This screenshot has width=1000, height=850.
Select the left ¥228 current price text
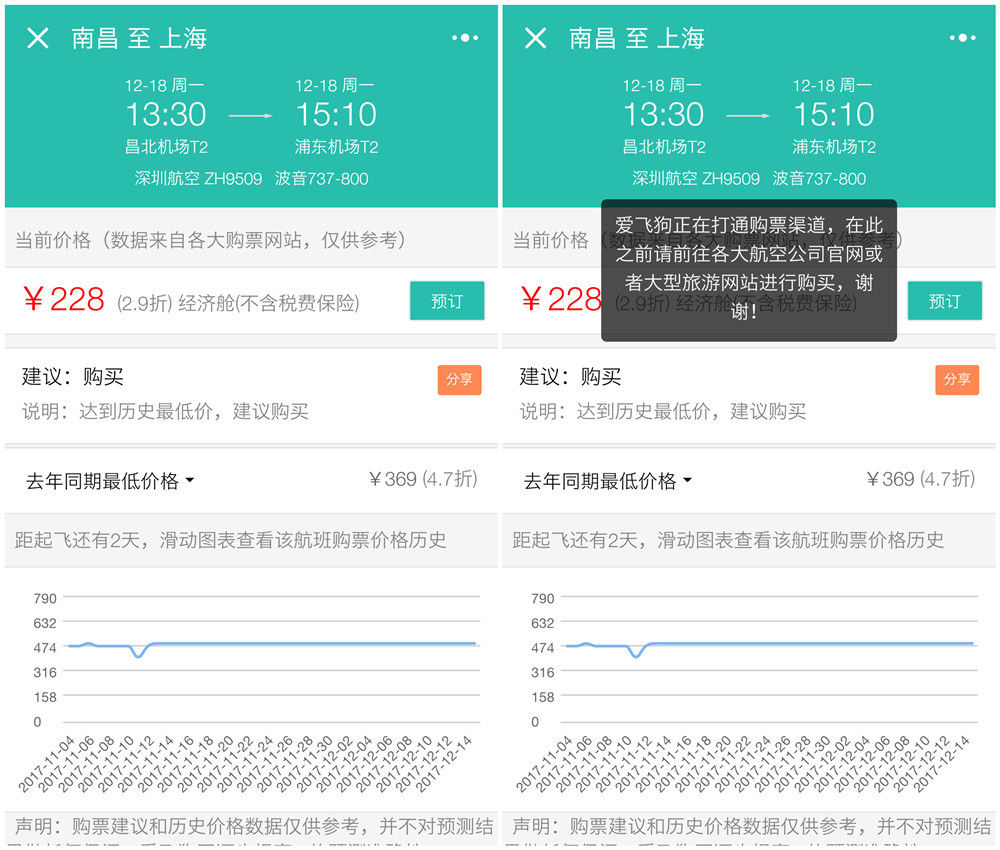tap(64, 299)
